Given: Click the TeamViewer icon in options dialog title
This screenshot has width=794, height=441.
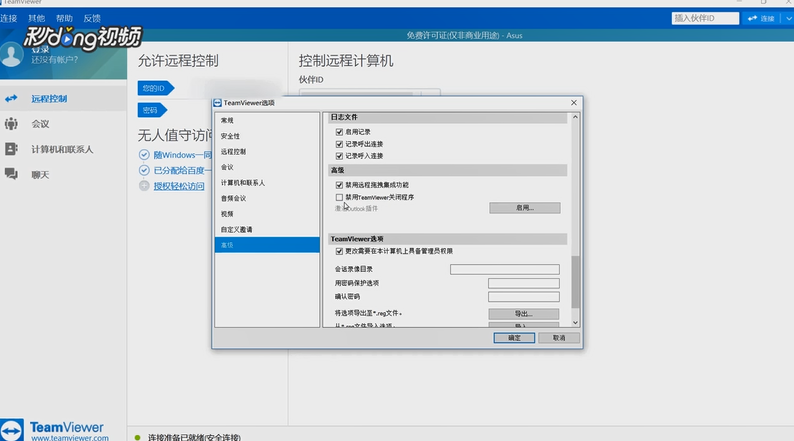Looking at the screenshot, I should pyautogui.click(x=218, y=103).
